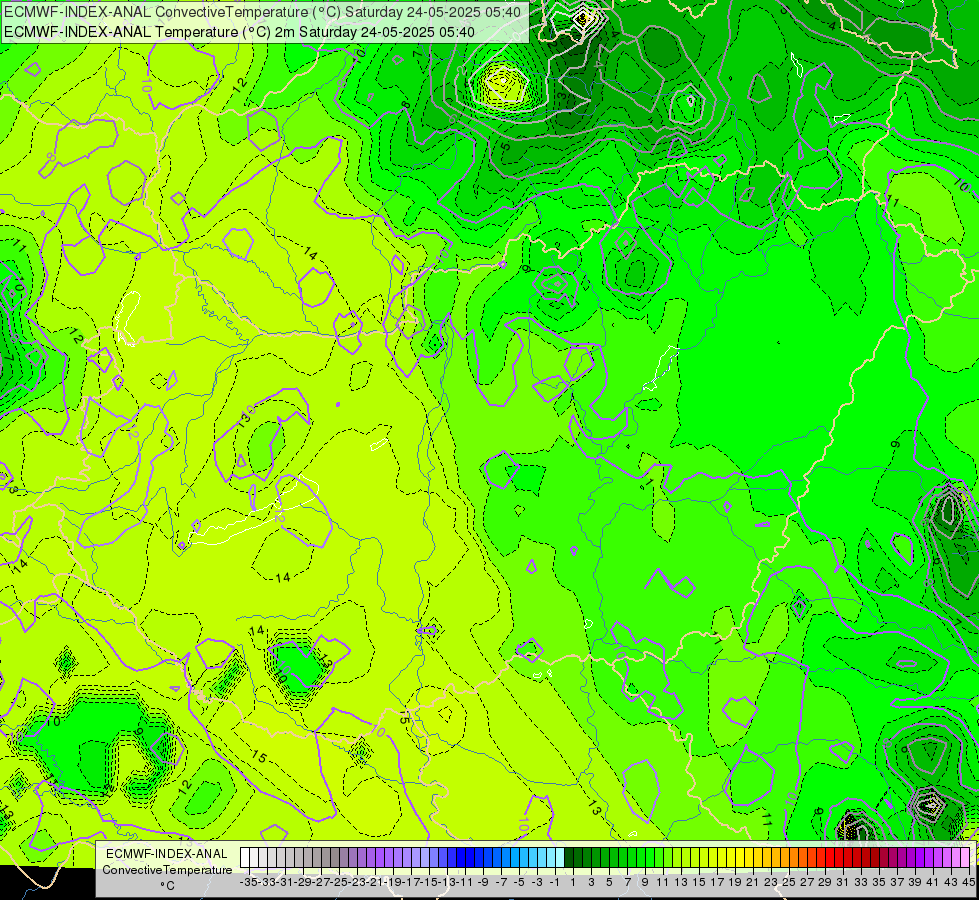Pick the purple swatch above 39
The width and height of the screenshot is (979, 900).
tap(912, 857)
